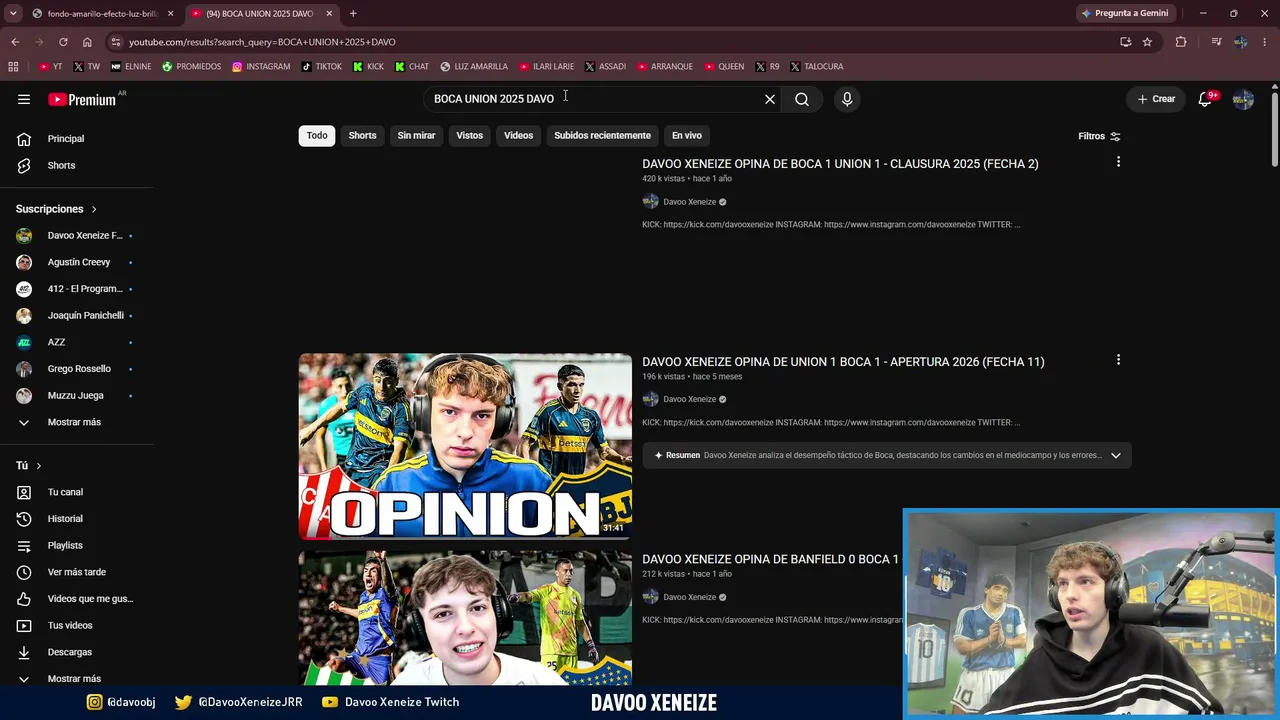Open the Davoo Xeneize channel under Clausura video
Screen dimensions: 1280x720
pos(689,202)
